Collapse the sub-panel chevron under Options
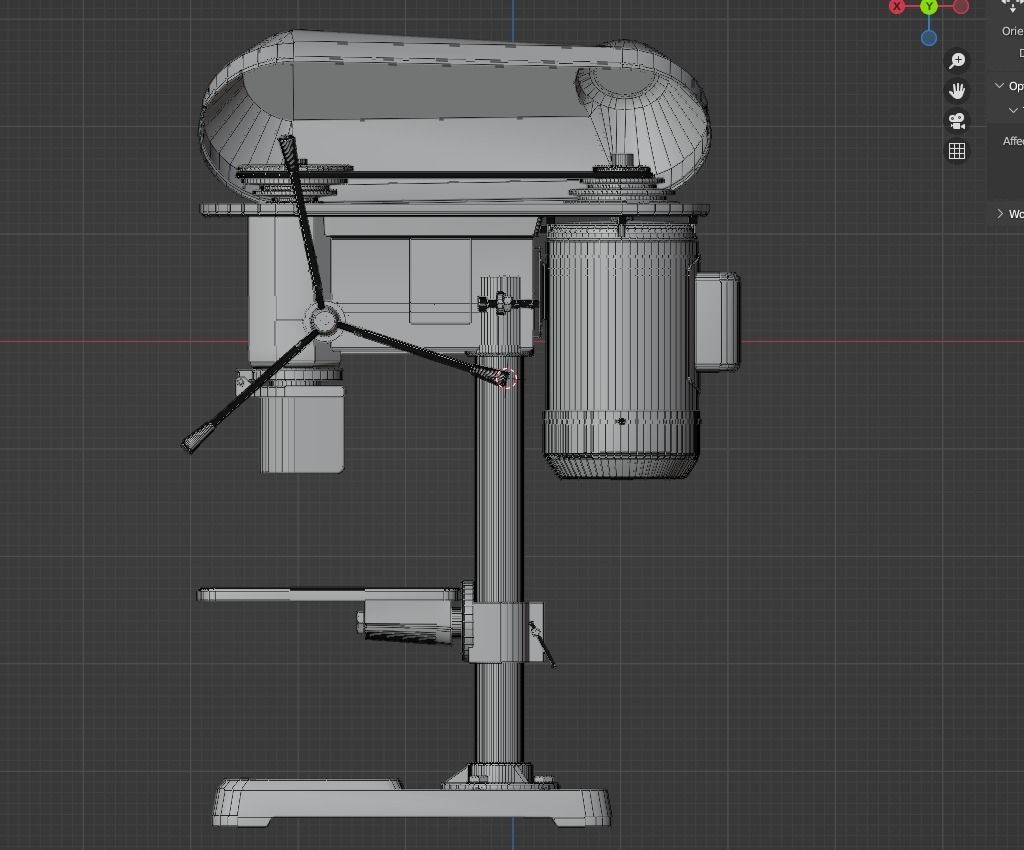Screen dimensions: 1024x850 (x=1013, y=110)
